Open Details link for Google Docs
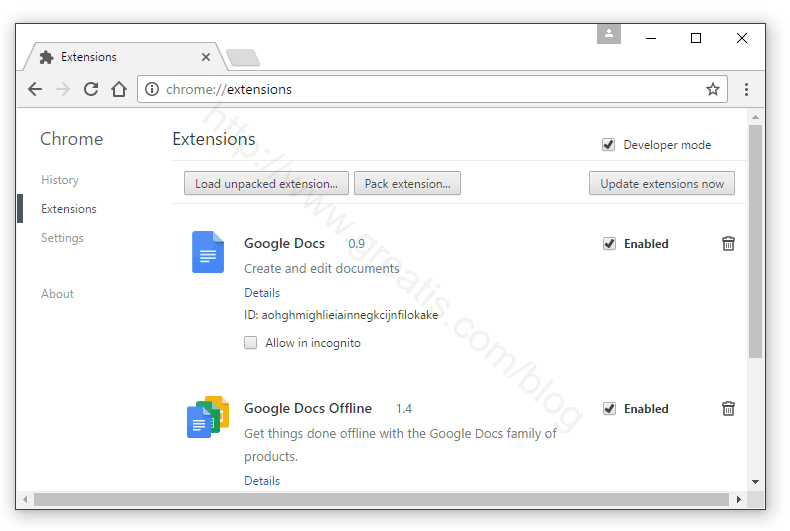 (262, 293)
